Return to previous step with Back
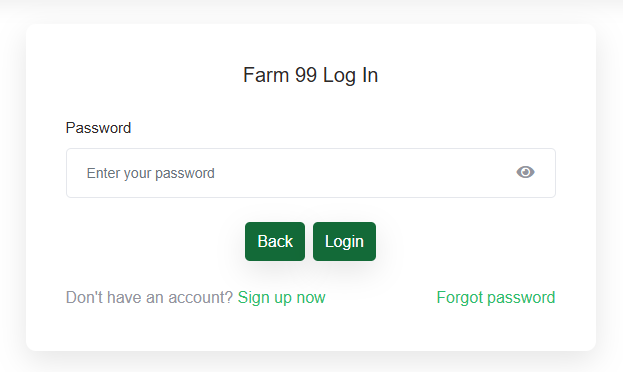The image size is (623, 372). pos(275,242)
